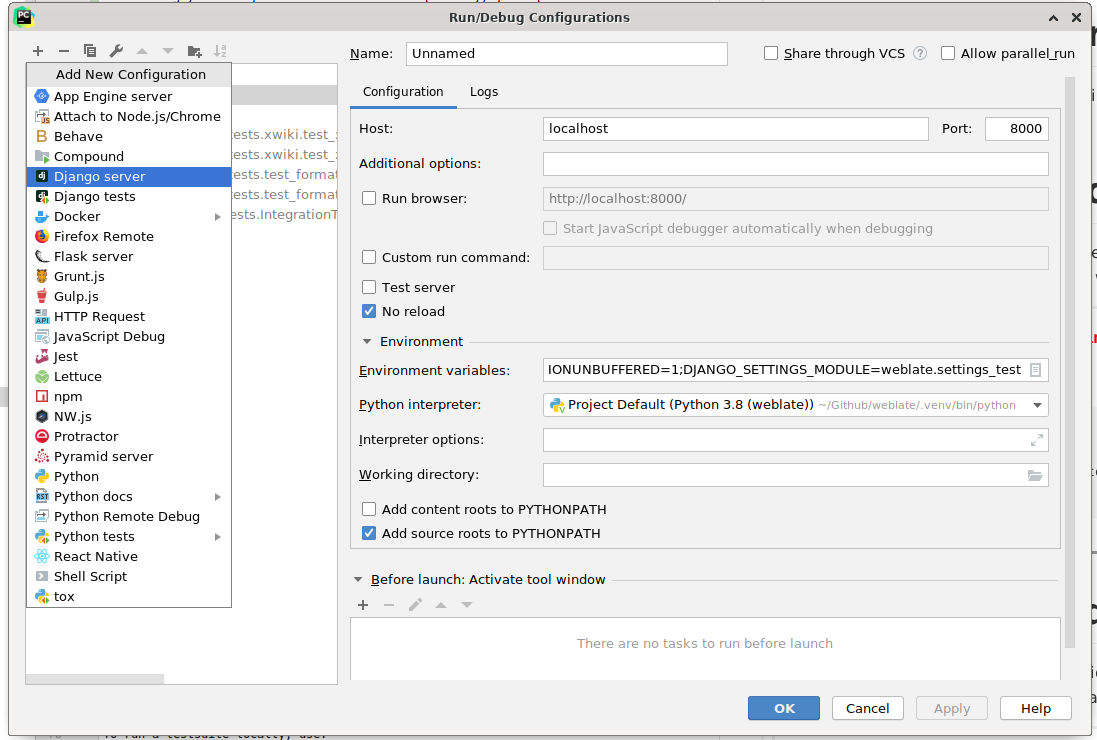1097x740 pixels.
Task: Click the OK button
Action: pyautogui.click(x=783, y=707)
